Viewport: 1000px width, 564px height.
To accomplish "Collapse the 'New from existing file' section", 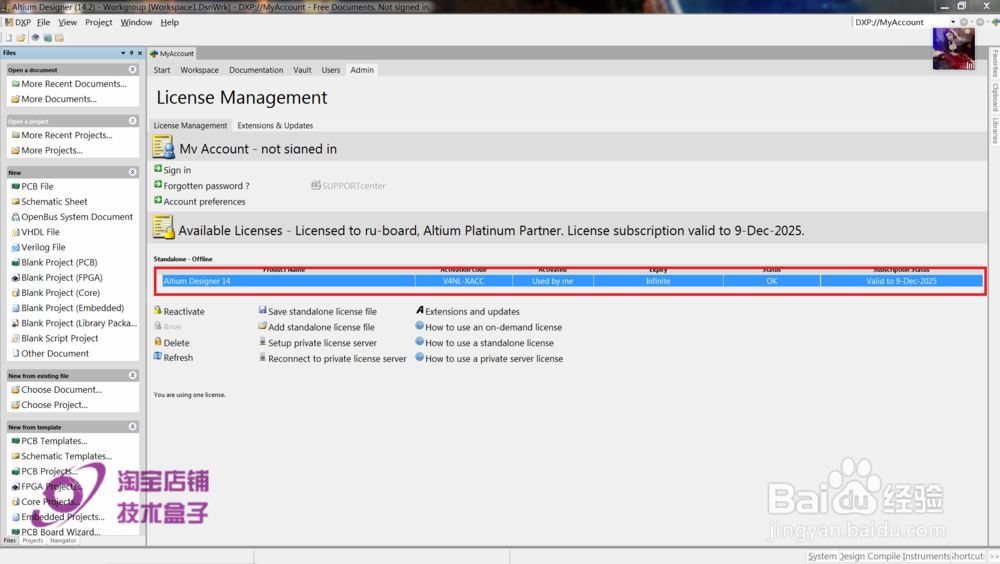I will [133, 375].
